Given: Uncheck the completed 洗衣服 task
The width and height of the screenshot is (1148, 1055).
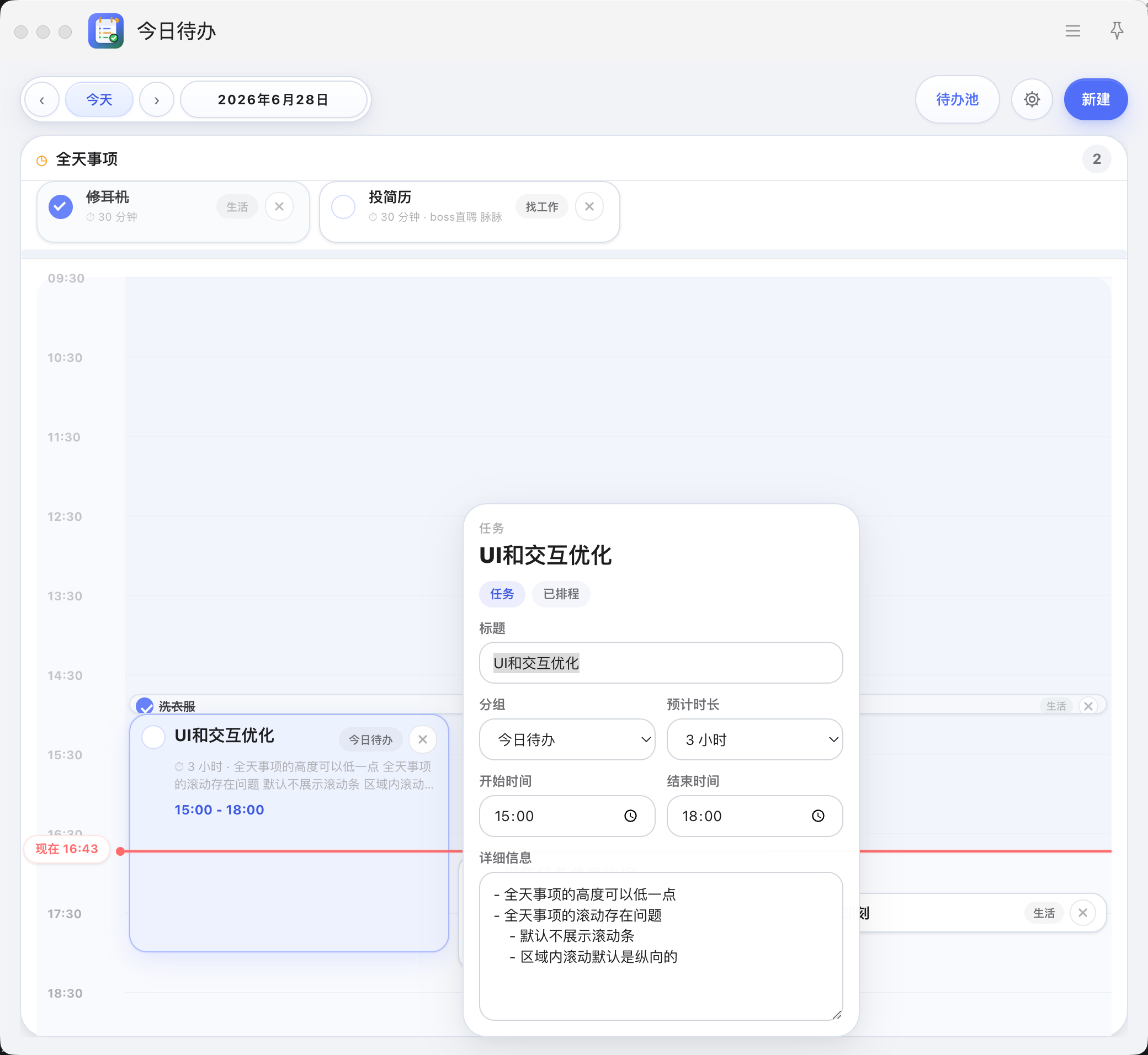Looking at the screenshot, I should 145,706.
